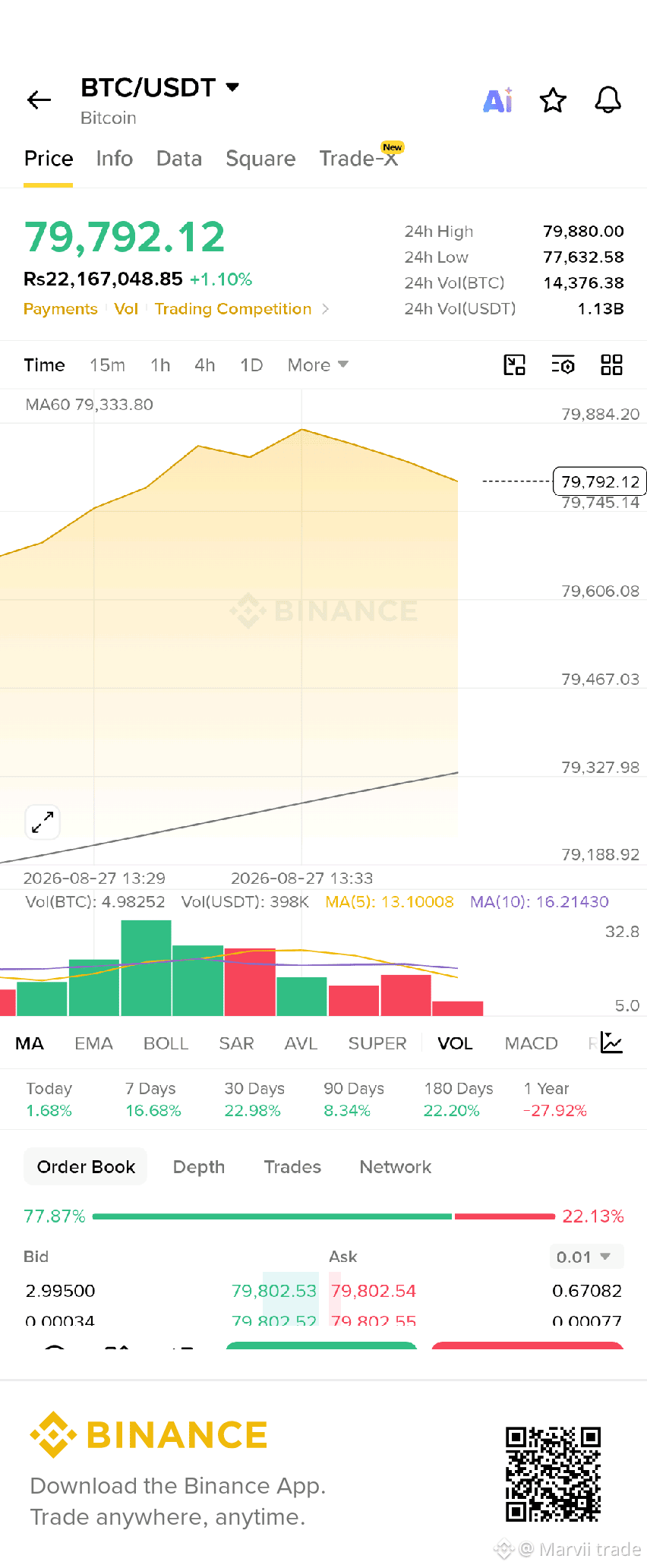This screenshot has height=1568, width=647.
Task: Expand the More timeframes dropdown
Action: [317, 365]
